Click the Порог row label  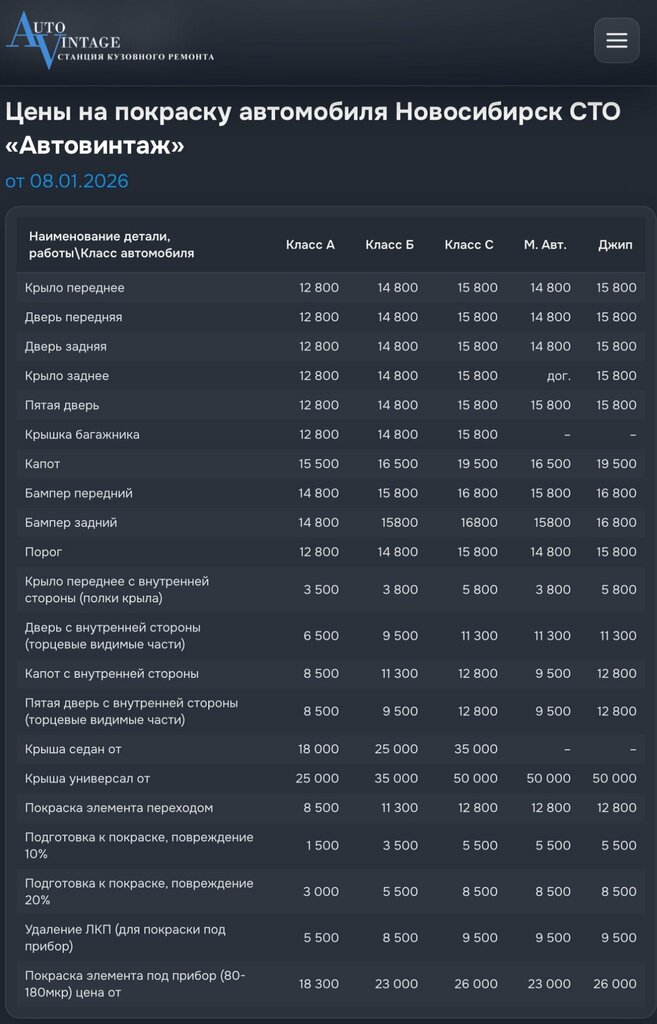click(x=43, y=552)
